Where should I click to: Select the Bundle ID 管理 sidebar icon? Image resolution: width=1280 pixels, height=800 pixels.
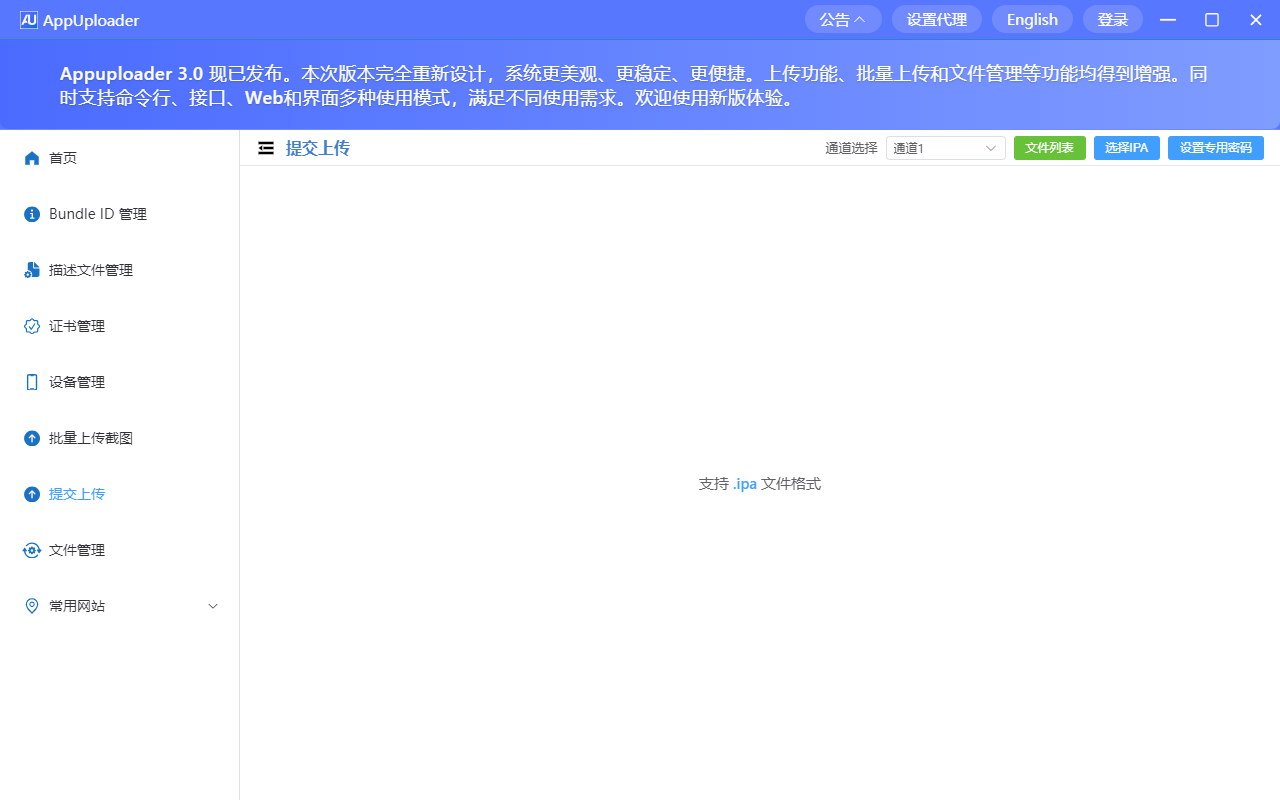31,213
